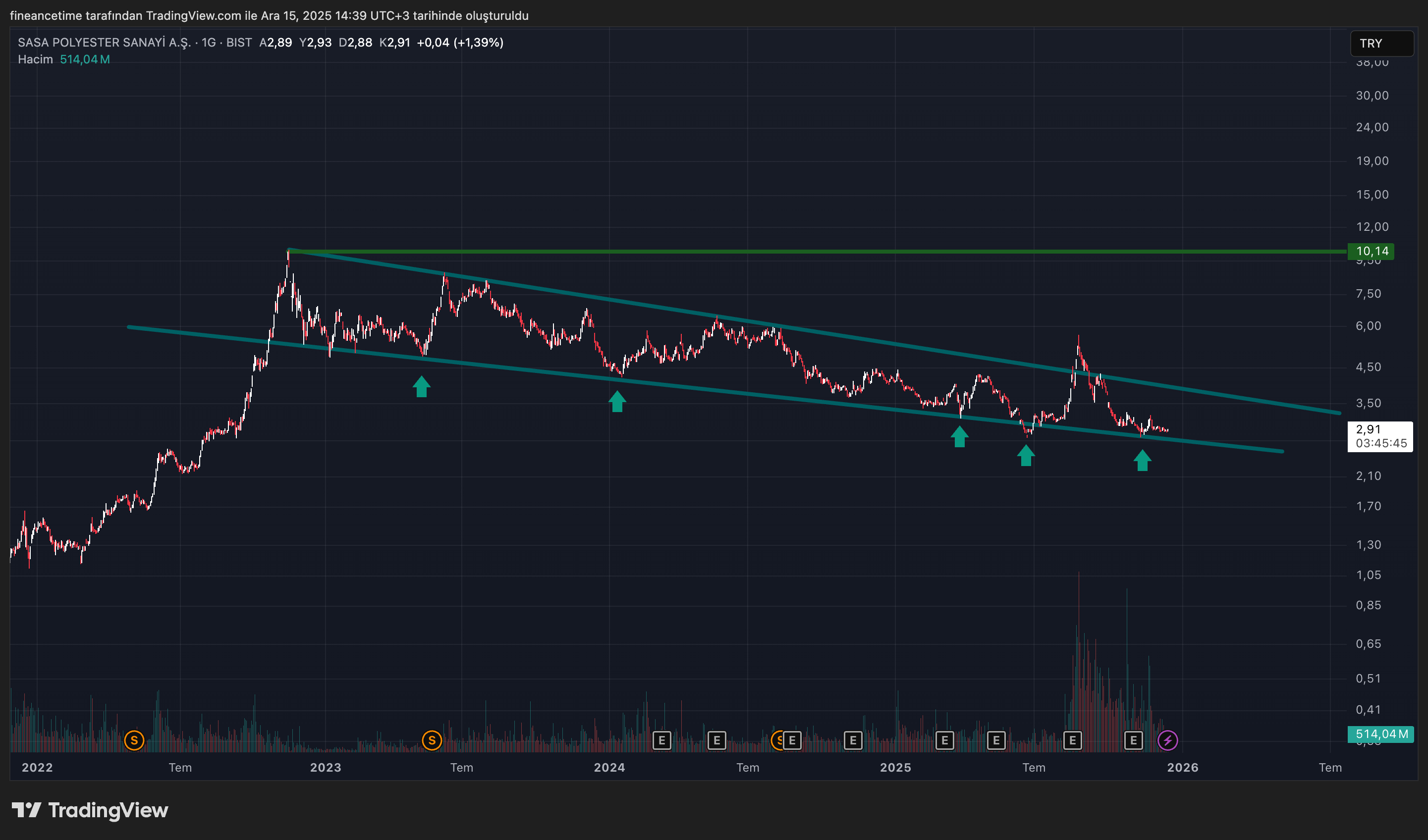This screenshot has width=1428, height=840.
Task: Click the orange S marker near mid-2023
Action: tap(432, 740)
